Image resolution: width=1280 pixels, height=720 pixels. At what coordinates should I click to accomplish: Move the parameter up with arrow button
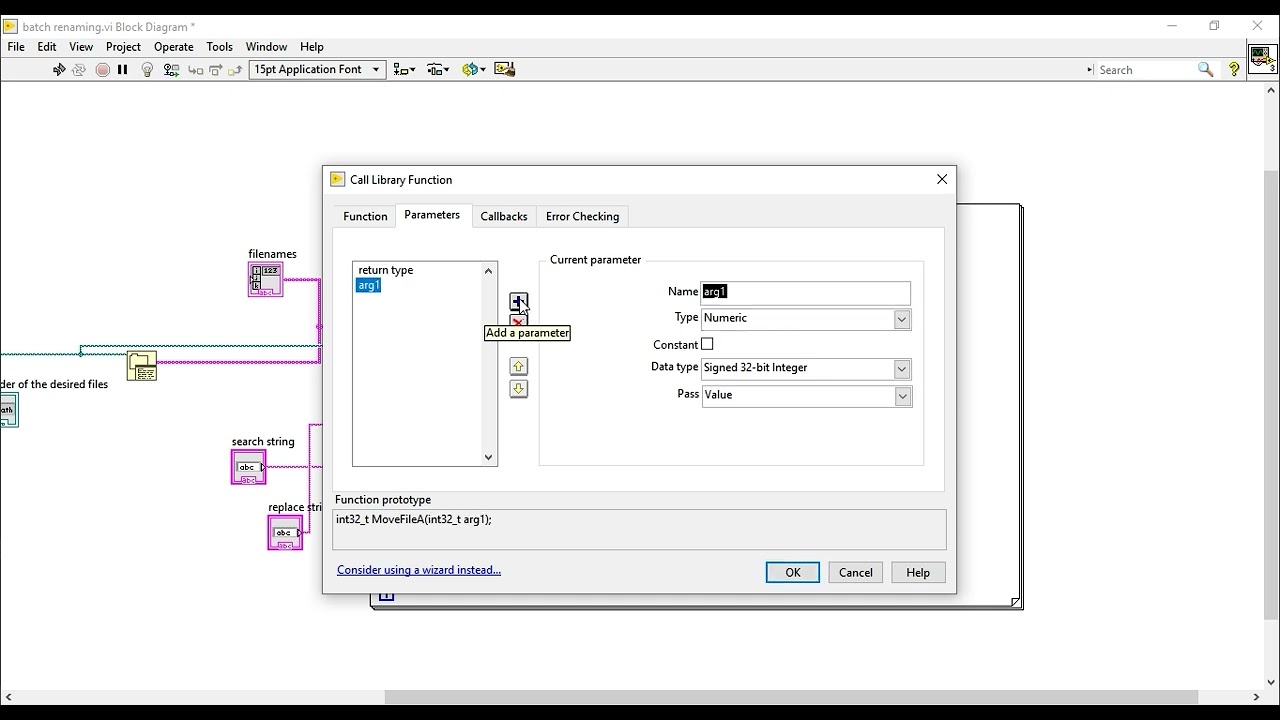(518, 367)
